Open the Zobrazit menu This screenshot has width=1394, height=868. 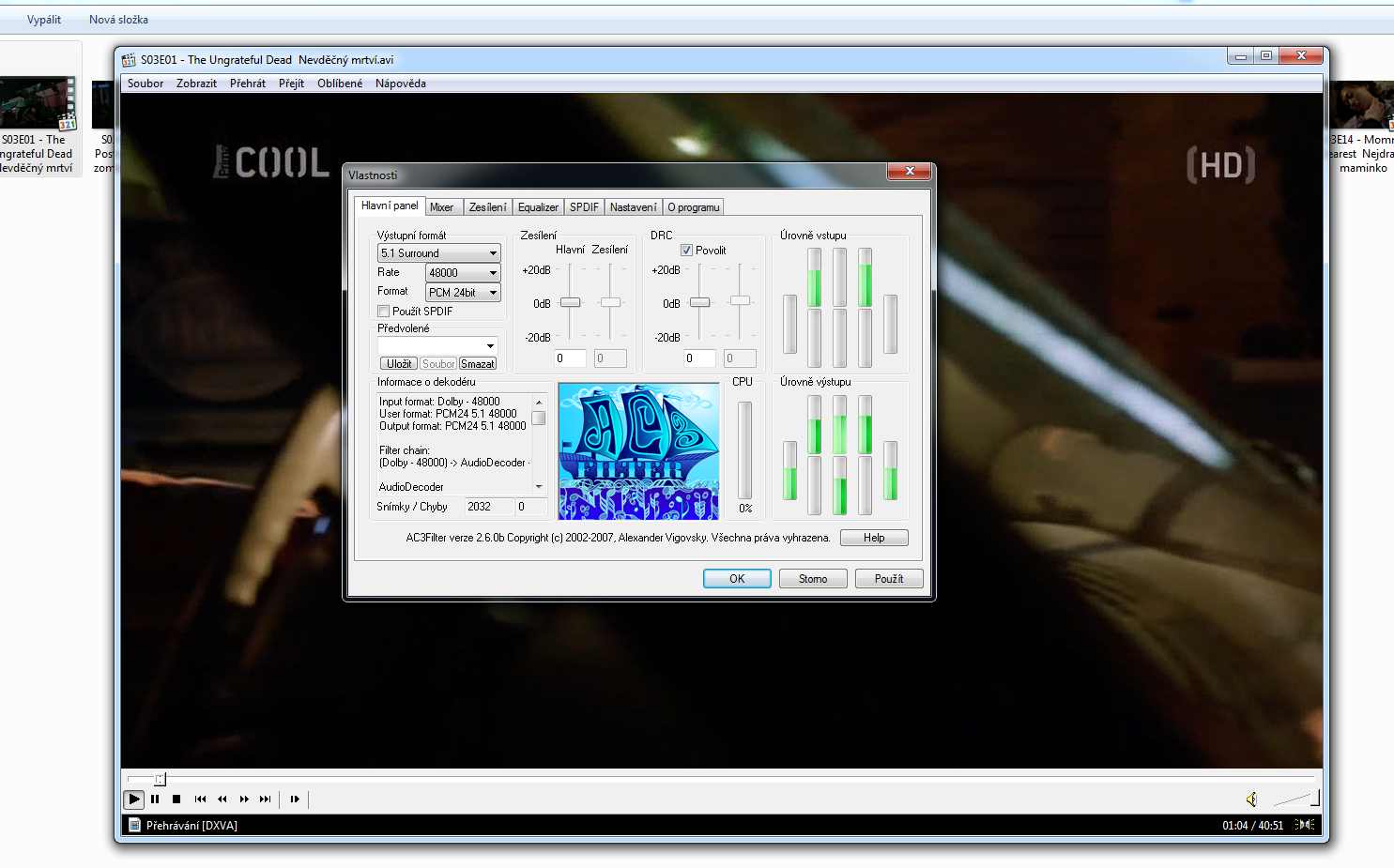pos(196,84)
